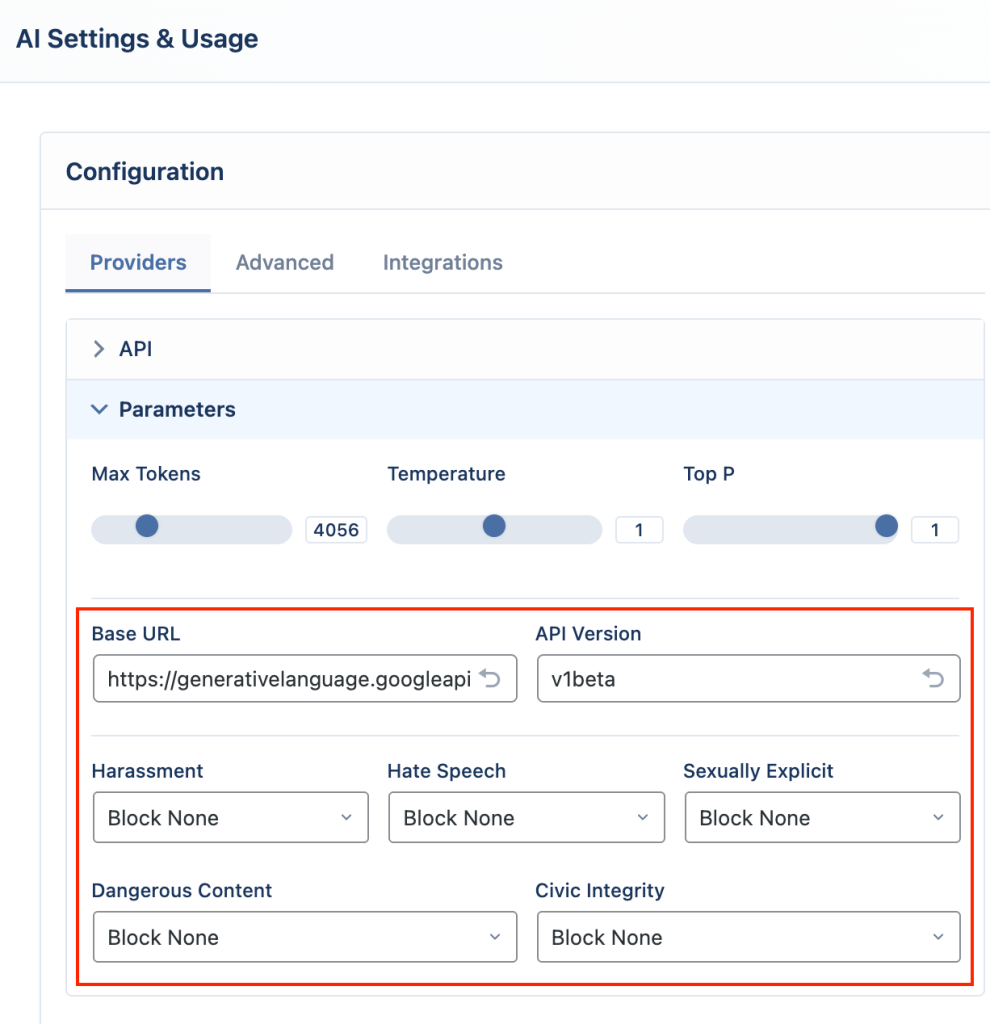Open the Harassment dropdown
Image resolution: width=990 pixels, height=1024 pixels.
pos(231,818)
